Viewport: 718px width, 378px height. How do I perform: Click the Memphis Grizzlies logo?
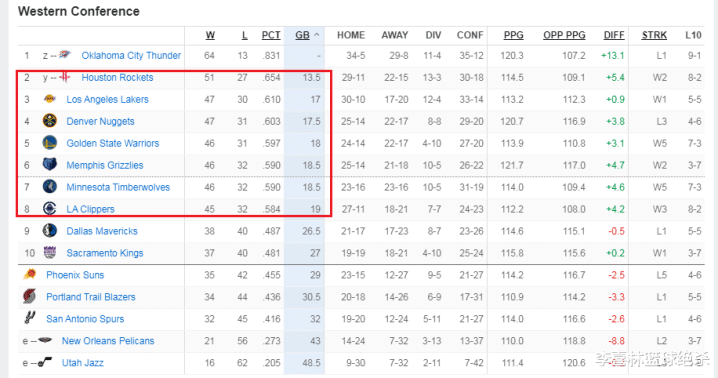tap(49, 164)
